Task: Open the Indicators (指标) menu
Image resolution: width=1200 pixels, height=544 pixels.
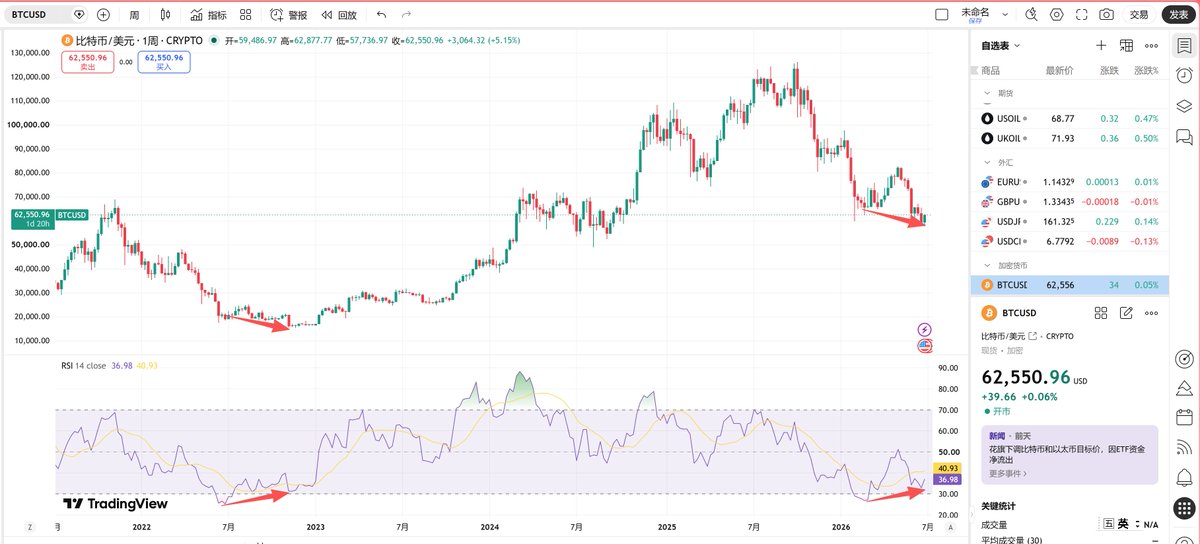Action: pyautogui.click(x=208, y=15)
